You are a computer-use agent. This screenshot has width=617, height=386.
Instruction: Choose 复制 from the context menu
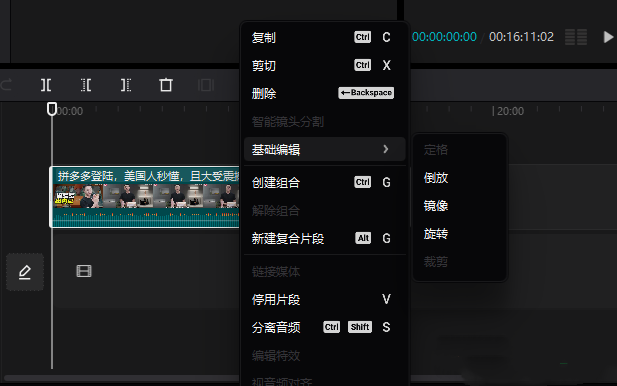click(x=325, y=37)
